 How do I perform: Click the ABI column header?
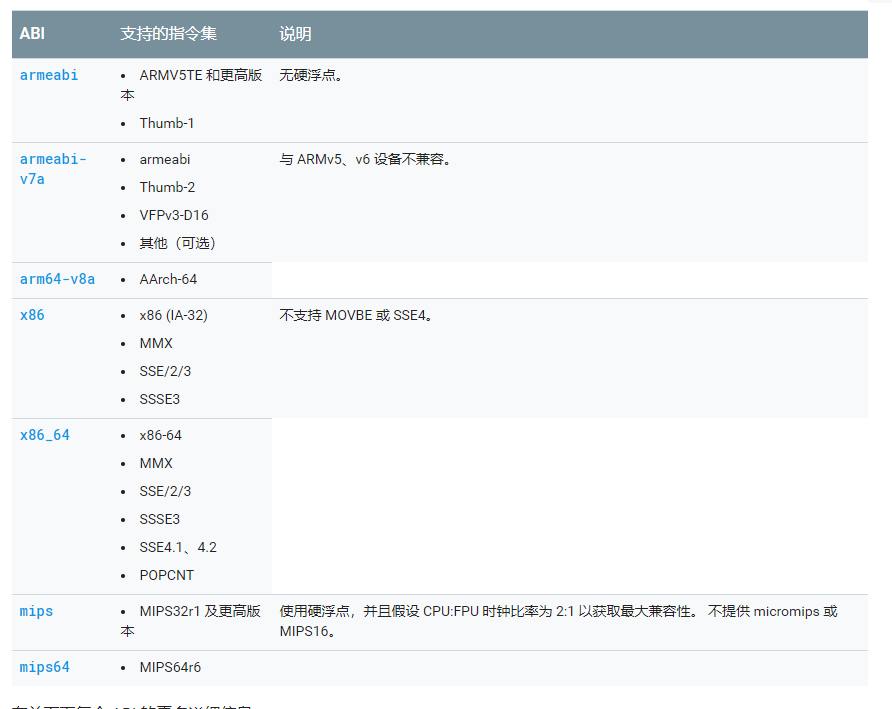coord(32,34)
